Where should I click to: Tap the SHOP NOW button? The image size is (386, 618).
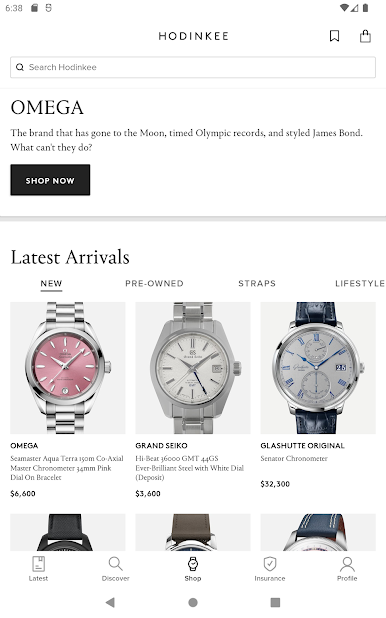tap(50, 180)
